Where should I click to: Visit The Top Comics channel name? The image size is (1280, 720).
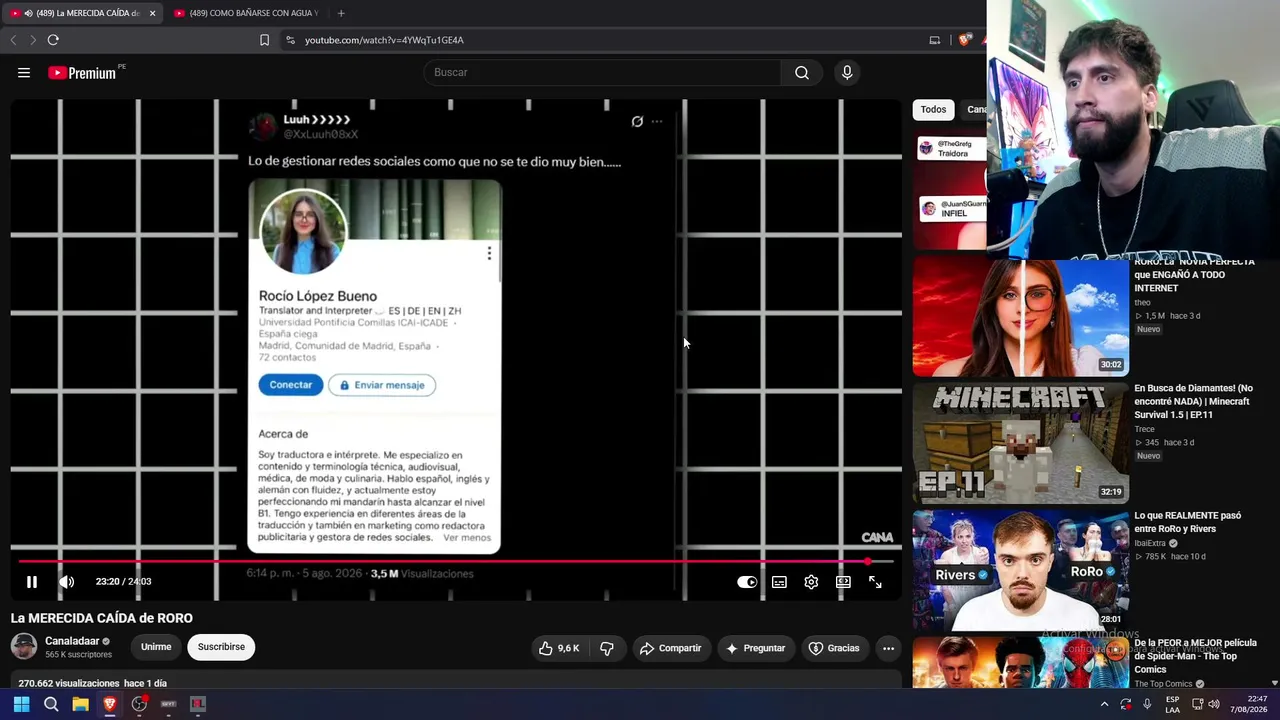pyautogui.click(x=1164, y=684)
